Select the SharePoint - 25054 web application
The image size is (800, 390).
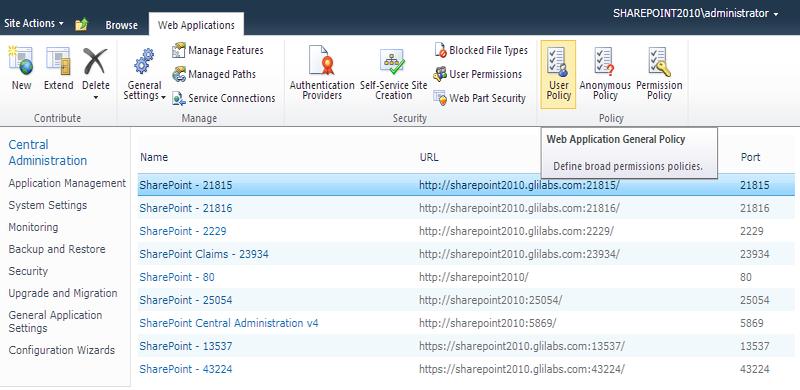pos(186,300)
